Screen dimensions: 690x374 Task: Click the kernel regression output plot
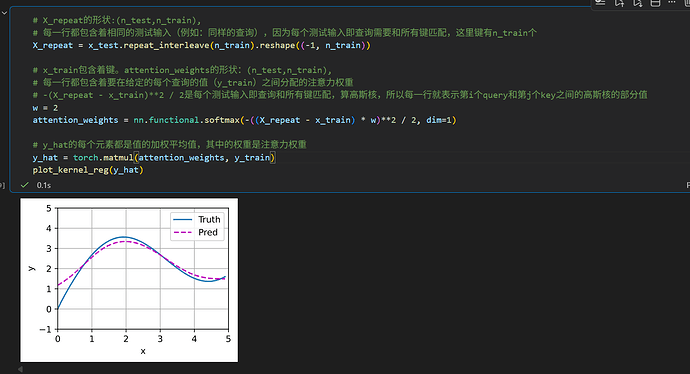point(129,280)
